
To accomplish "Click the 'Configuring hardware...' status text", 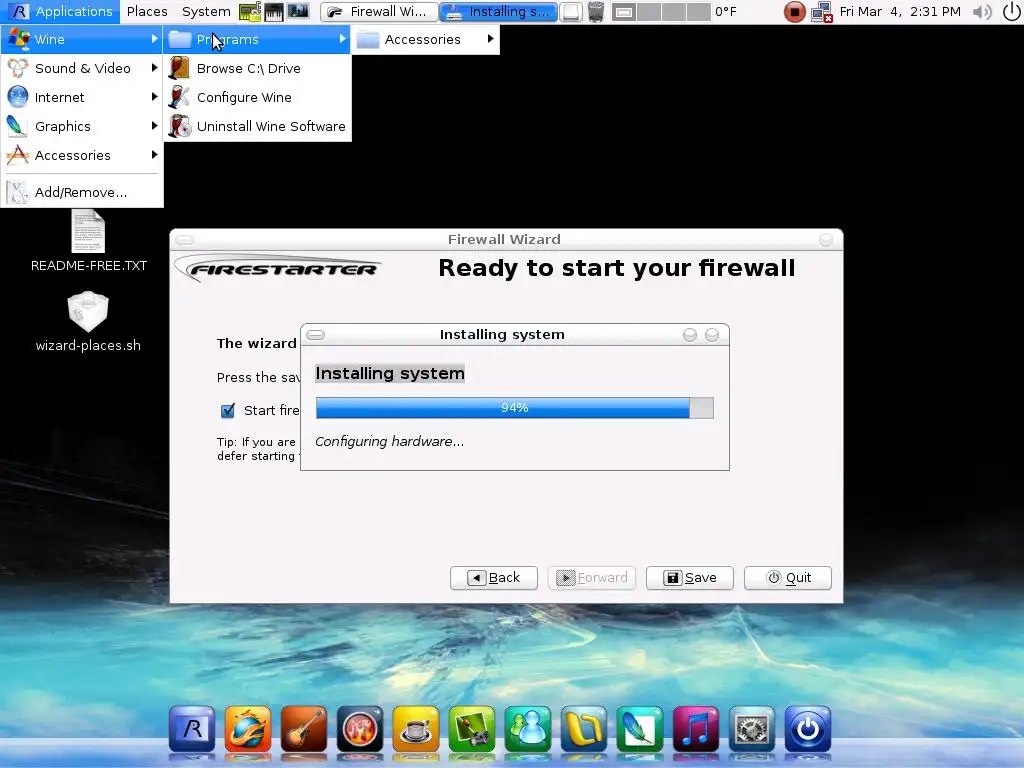I will pos(389,441).
